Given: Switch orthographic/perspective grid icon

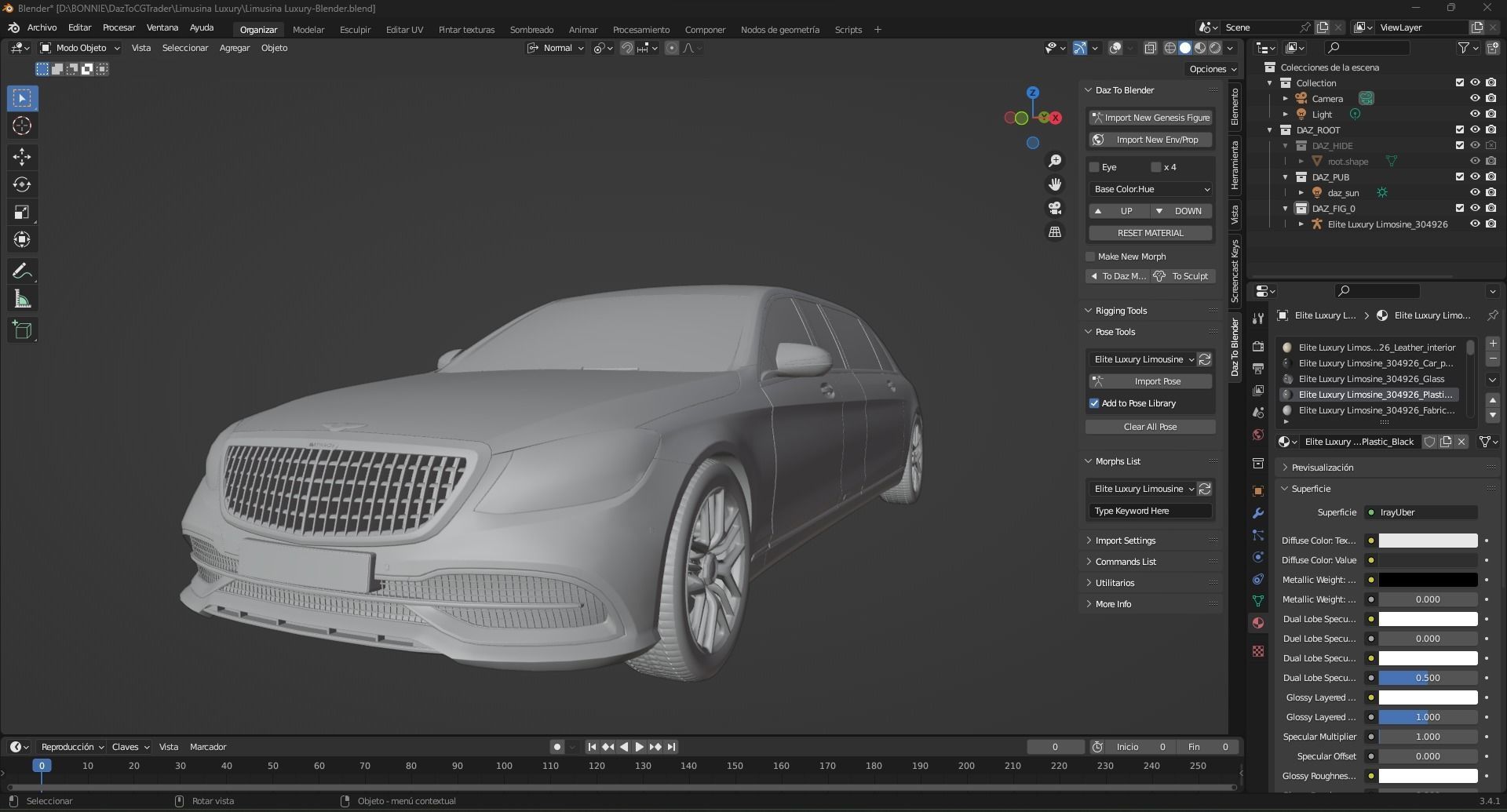Looking at the screenshot, I should point(1055,232).
